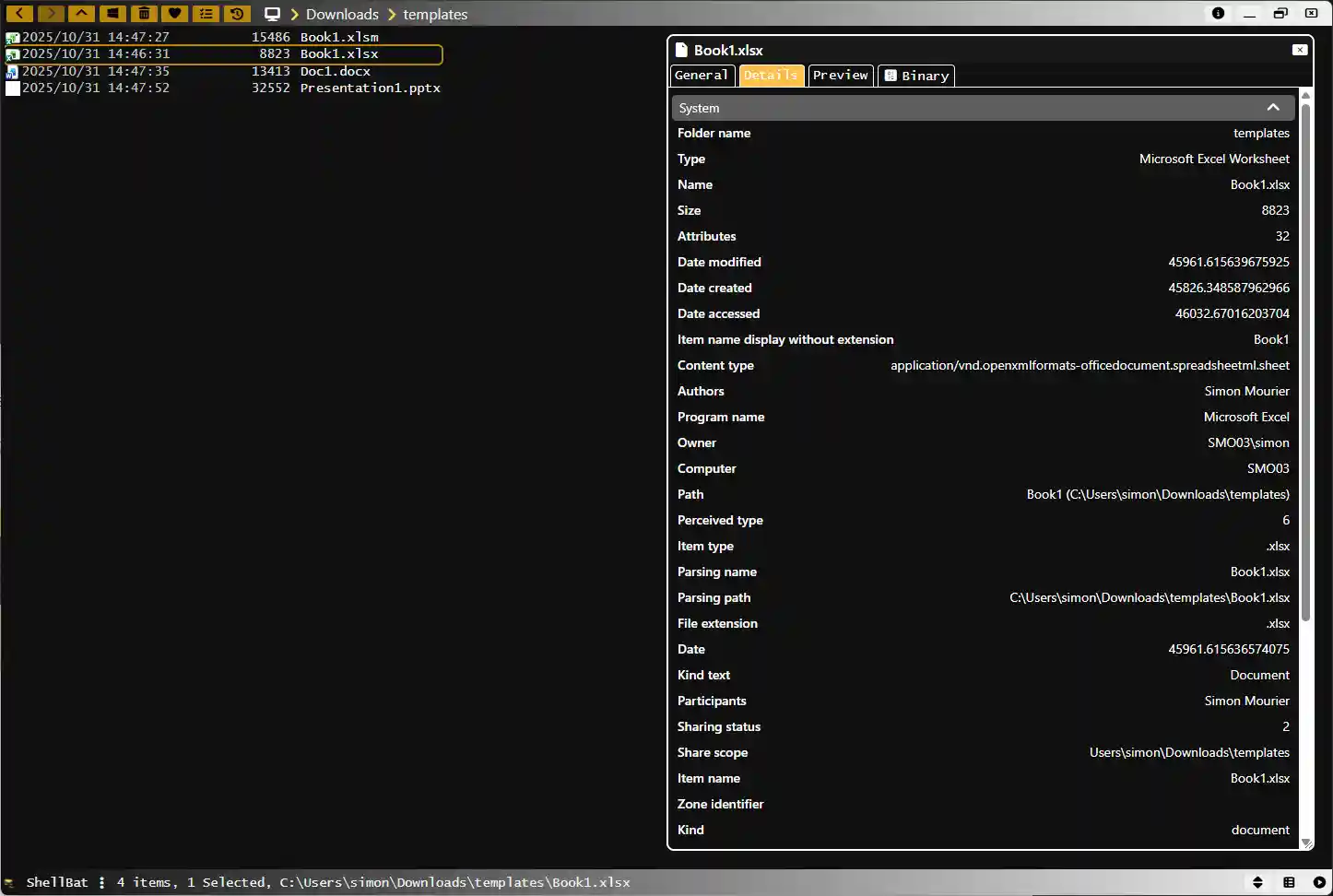Switch to the Binary tab
Viewport: 1333px width, 896px height.
916,76
